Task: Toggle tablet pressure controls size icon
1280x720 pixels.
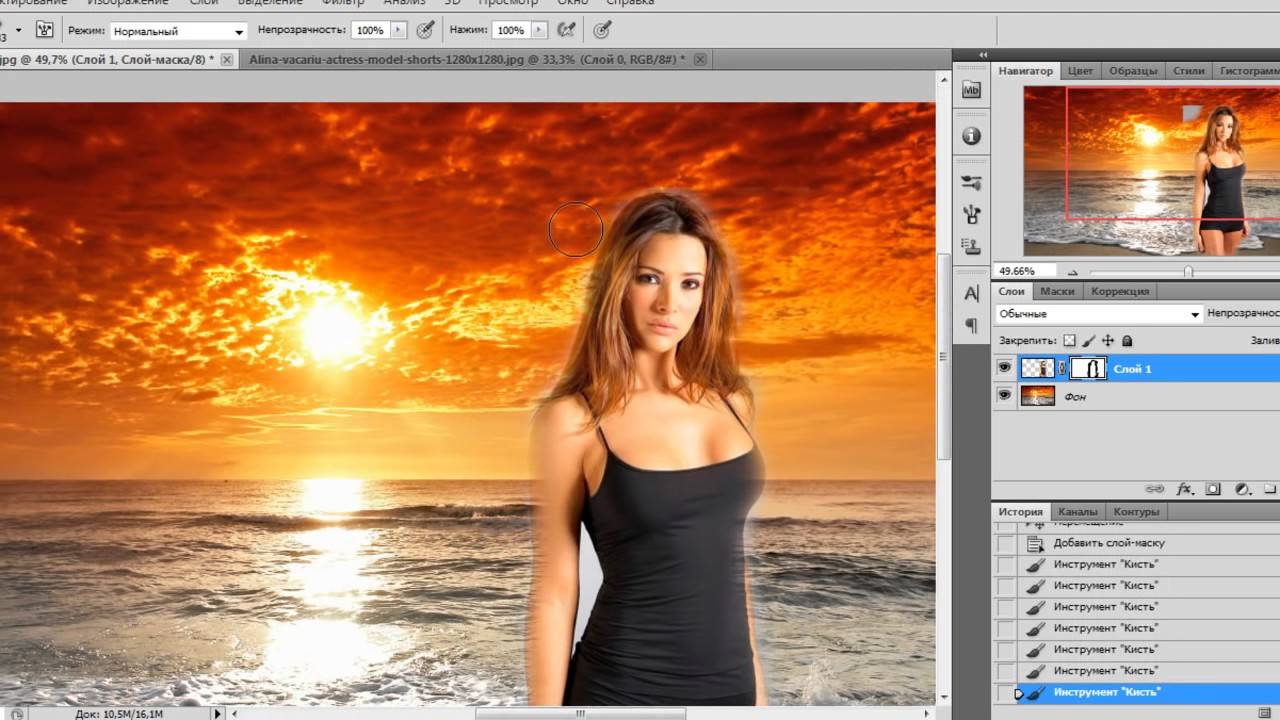Action: pos(603,30)
